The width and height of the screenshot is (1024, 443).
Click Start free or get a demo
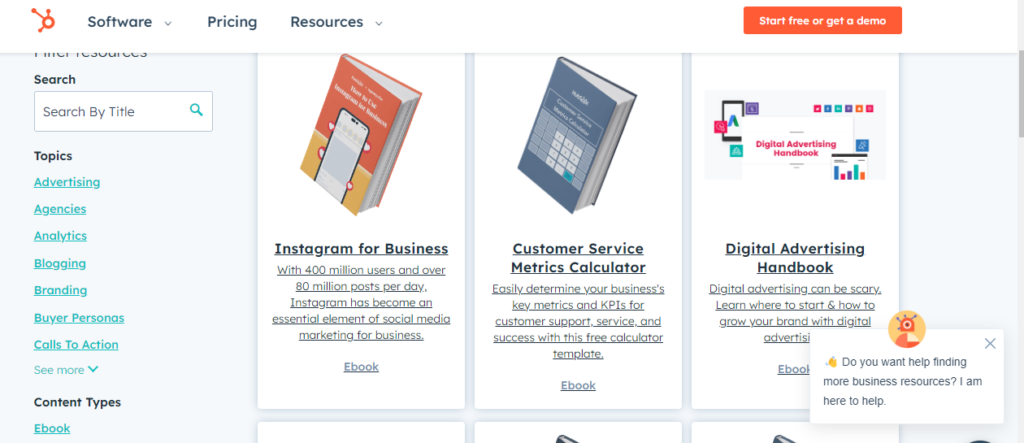click(822, 20)
